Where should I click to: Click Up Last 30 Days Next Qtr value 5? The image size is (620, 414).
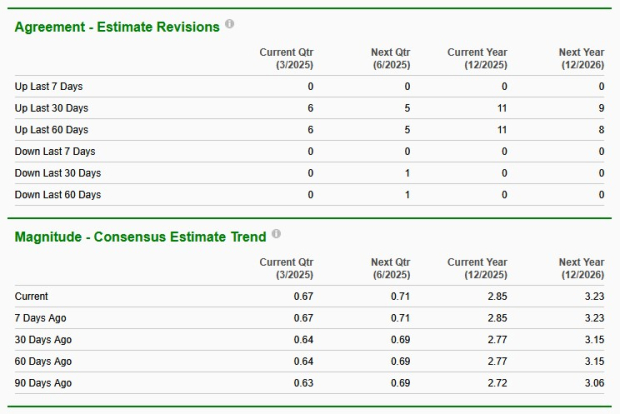(407, 108)
